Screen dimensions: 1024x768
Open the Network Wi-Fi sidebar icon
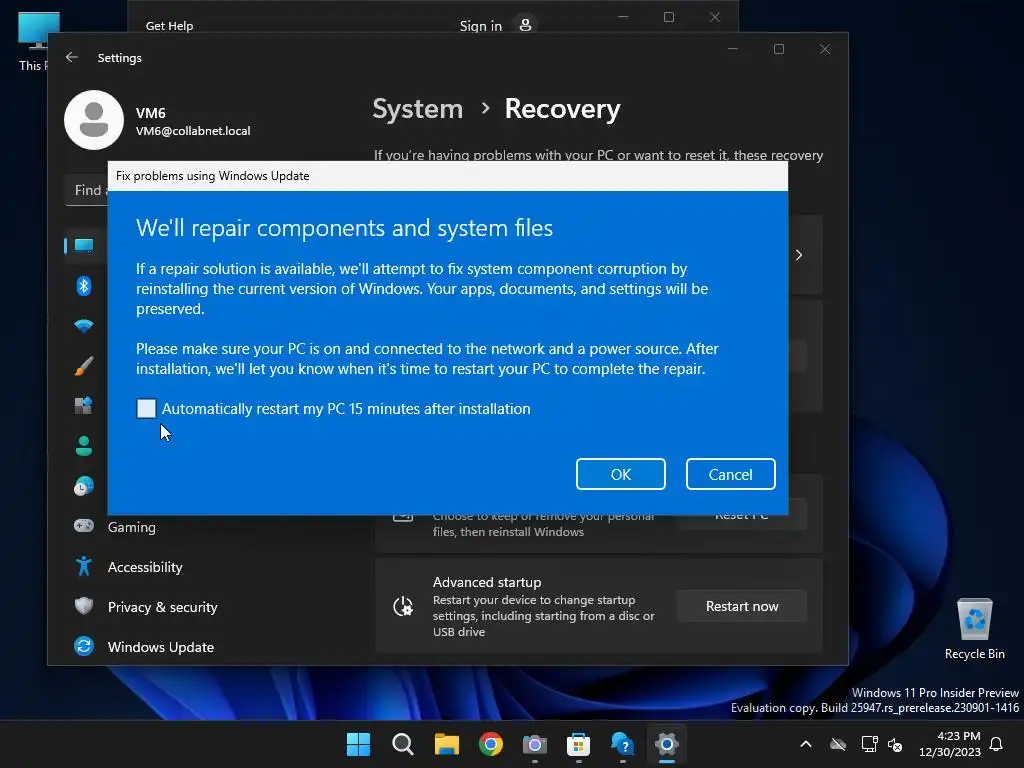(x=84, y=325)
